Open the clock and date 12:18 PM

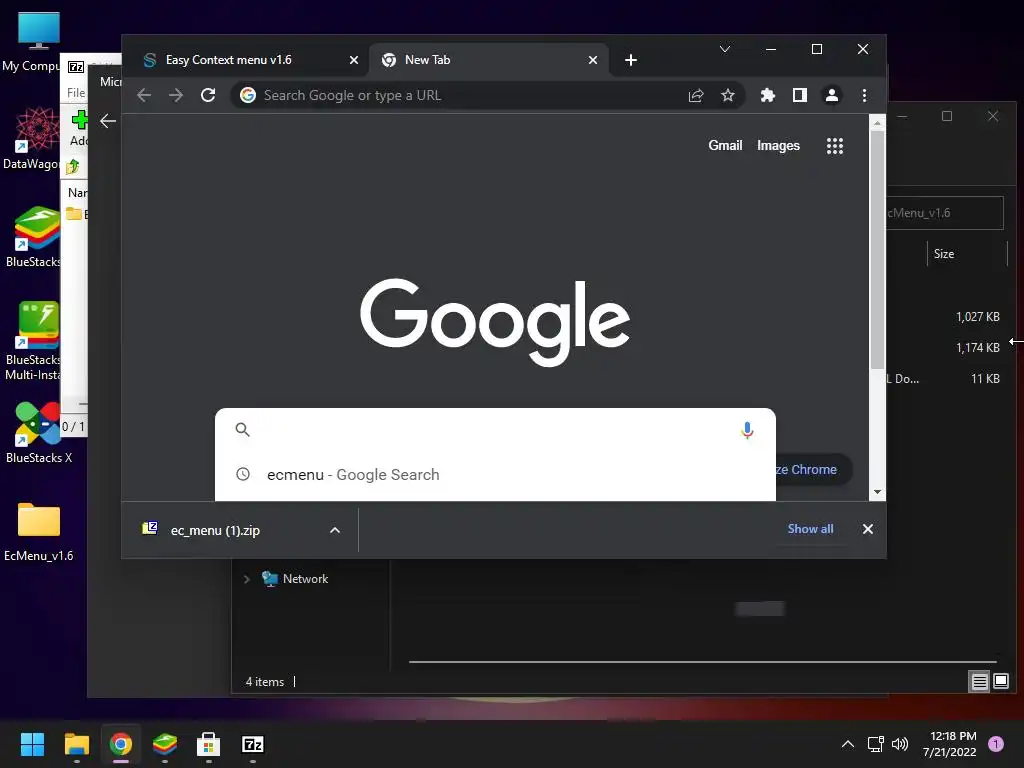click(x=950, y=744)
